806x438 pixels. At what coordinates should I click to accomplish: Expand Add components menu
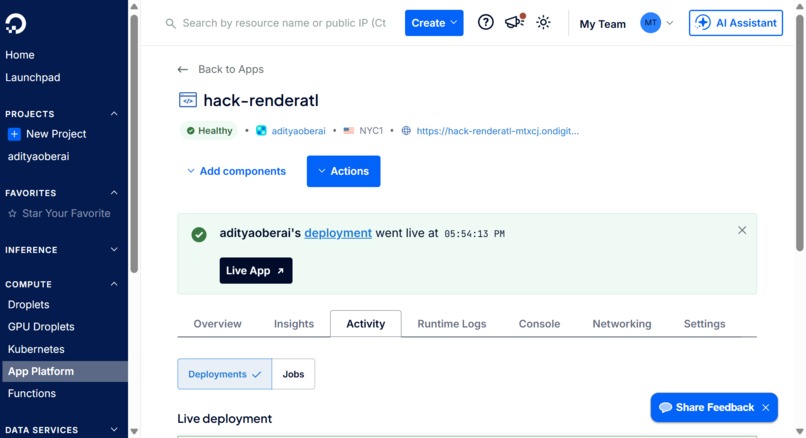[x=236, y=171]
